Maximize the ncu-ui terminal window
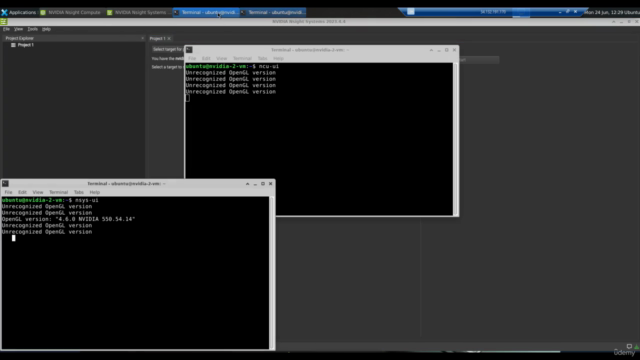 point(447,50)
